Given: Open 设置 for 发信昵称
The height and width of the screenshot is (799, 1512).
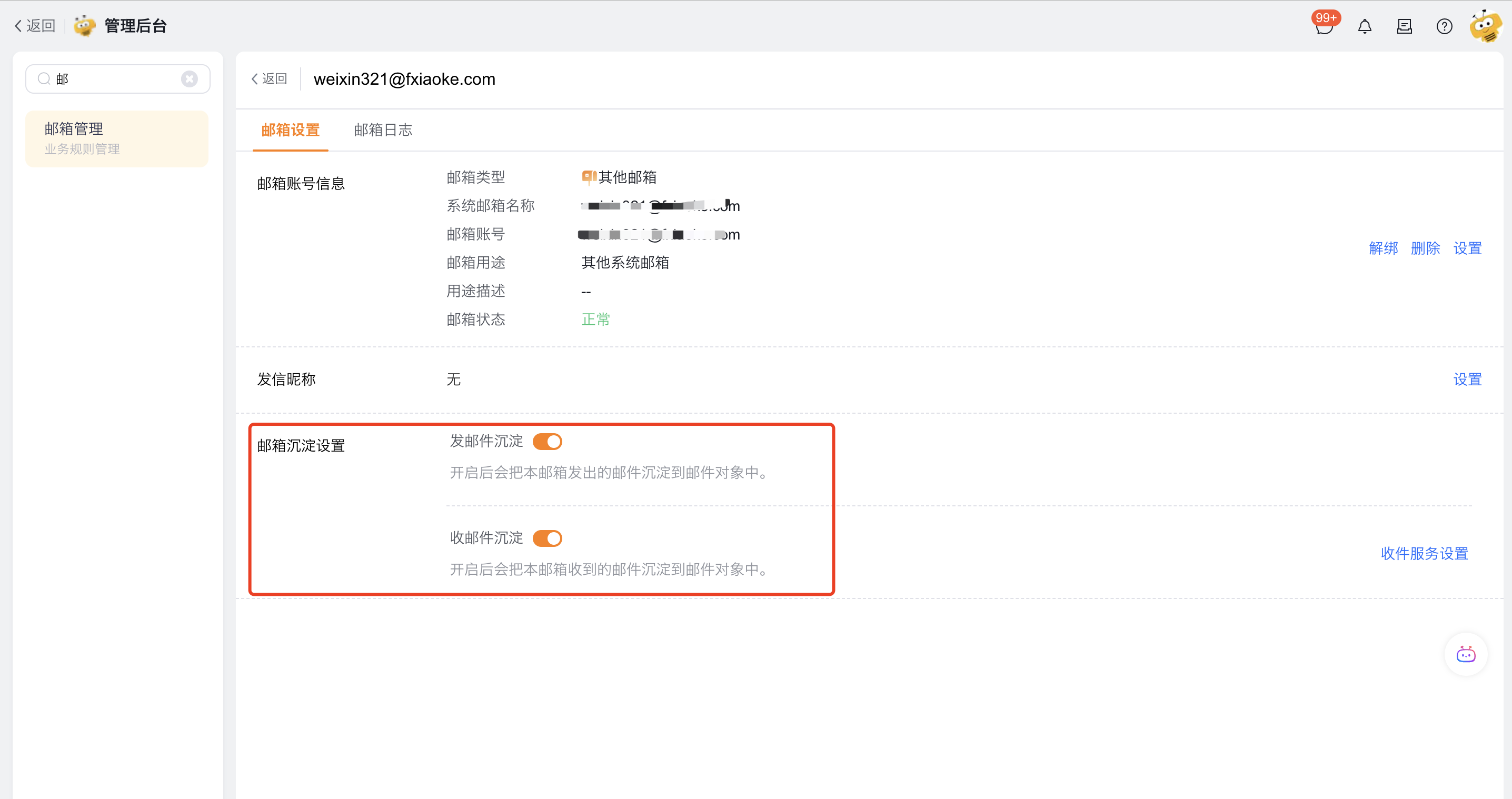Looking at the screenshot, I should point(1467,379).
